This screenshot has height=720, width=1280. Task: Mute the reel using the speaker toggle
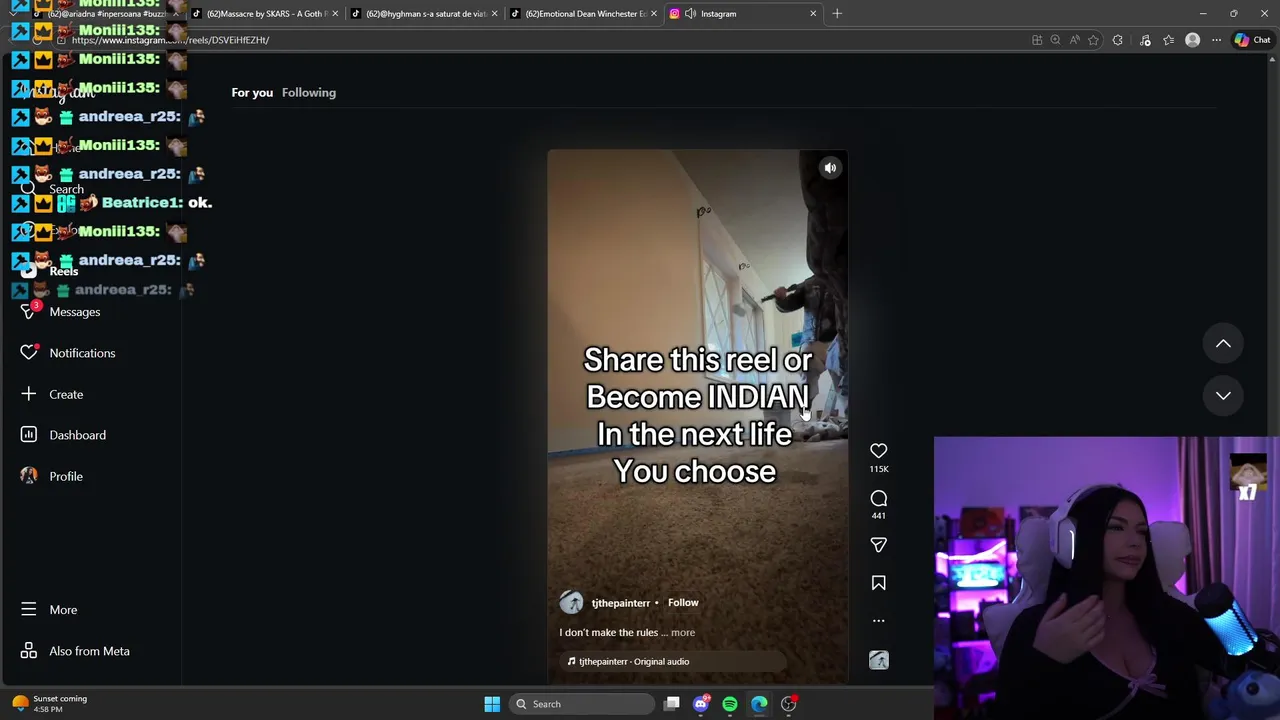pos(830,168)
